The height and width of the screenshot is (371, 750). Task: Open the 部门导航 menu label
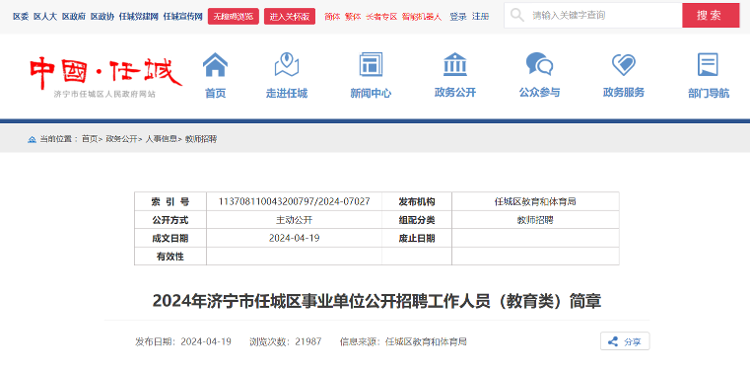[x=708, y=93]
